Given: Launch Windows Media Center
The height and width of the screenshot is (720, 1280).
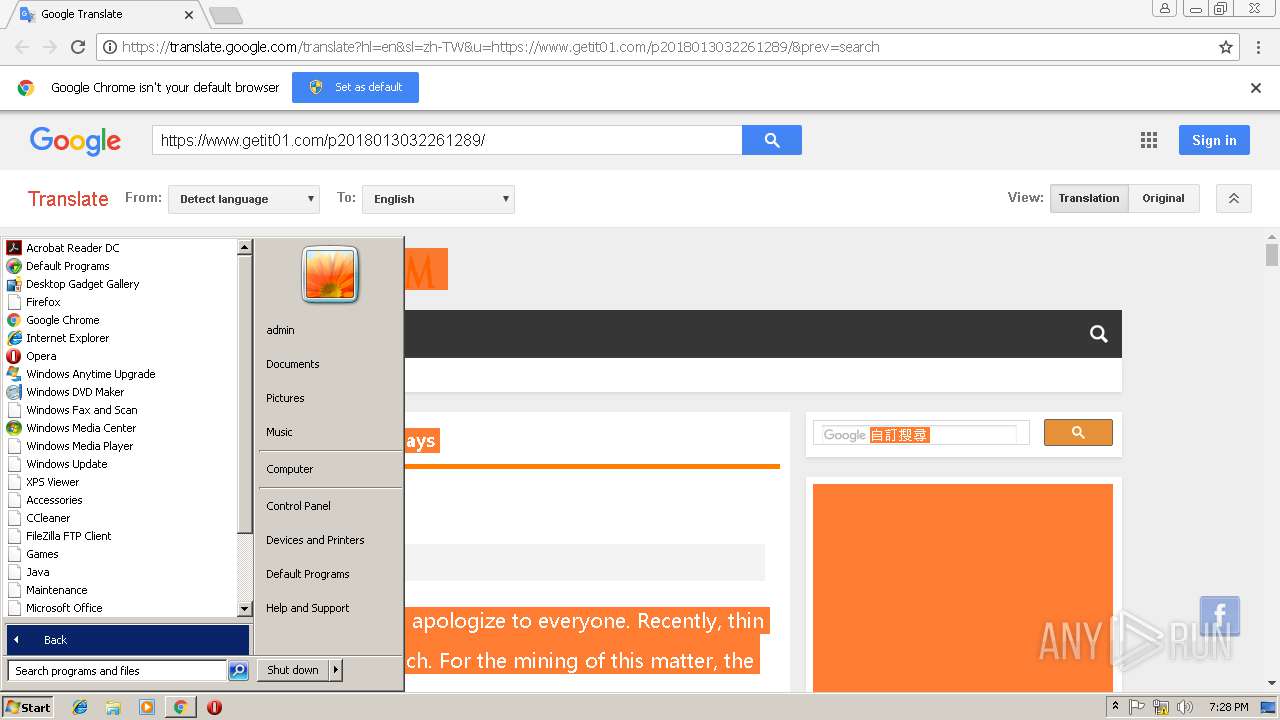Looking at the screenshot, I should [80, 428].
